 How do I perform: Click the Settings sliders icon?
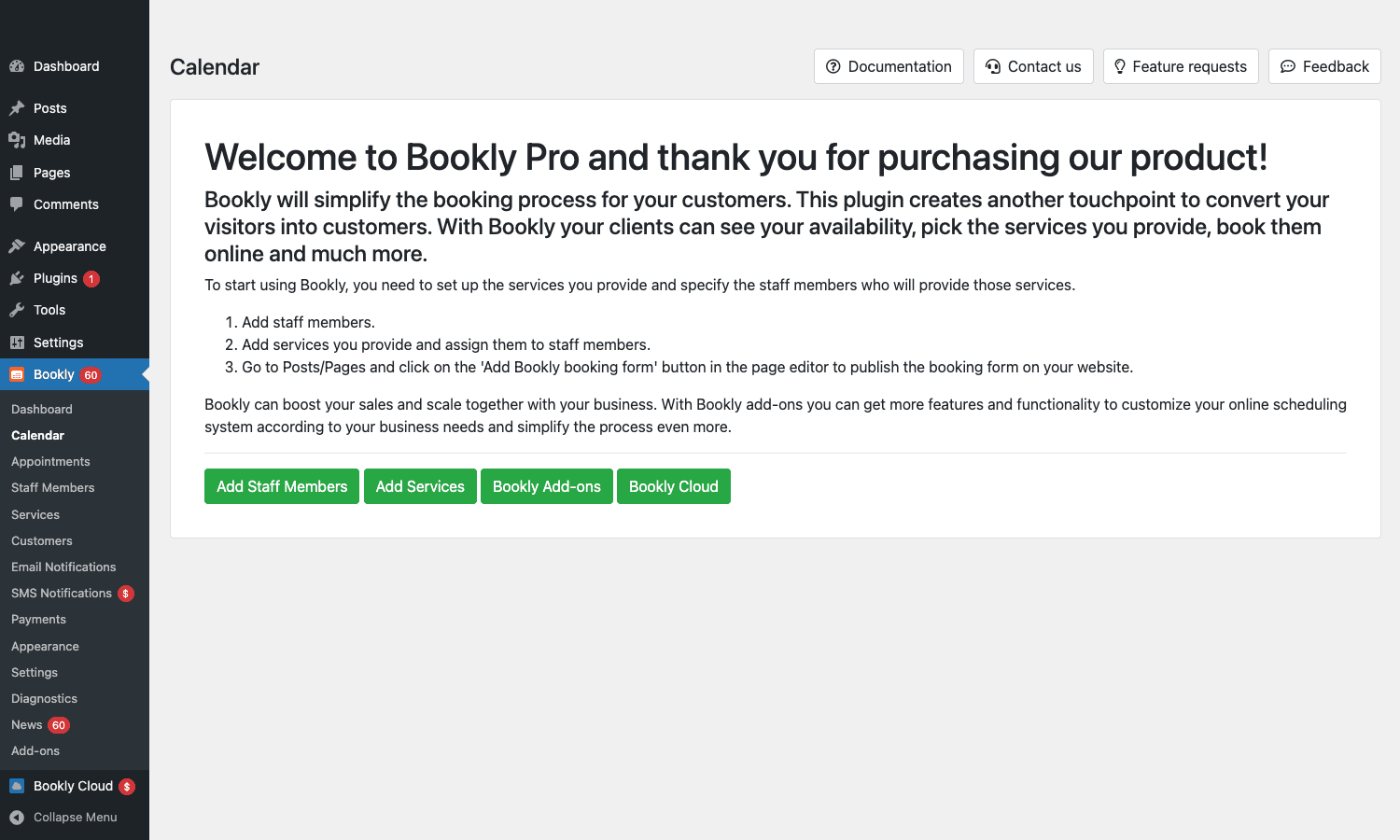tap(17, 343)
